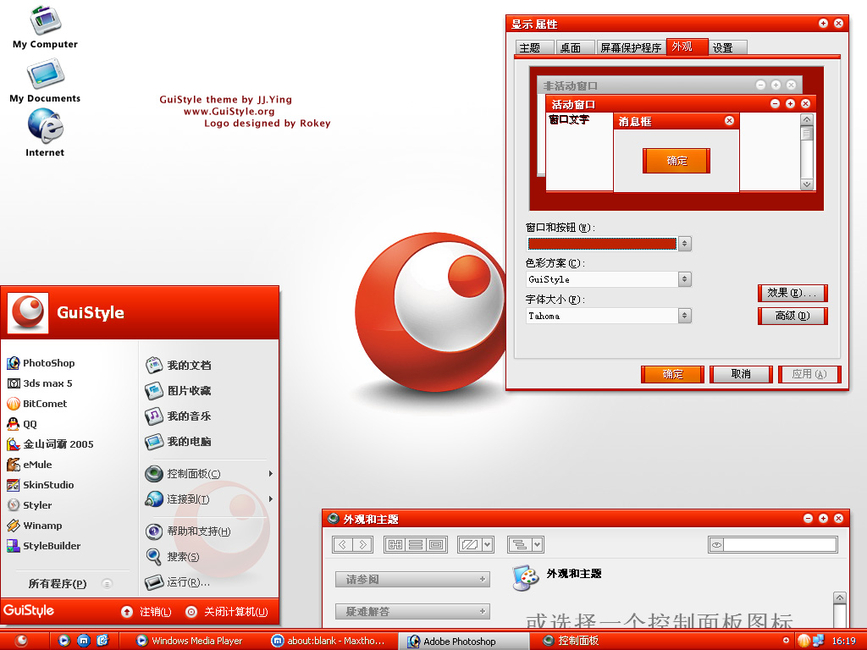Click 注销 at start menu bottom
Viewport: 867px width, 650px height.
[147, 612]
